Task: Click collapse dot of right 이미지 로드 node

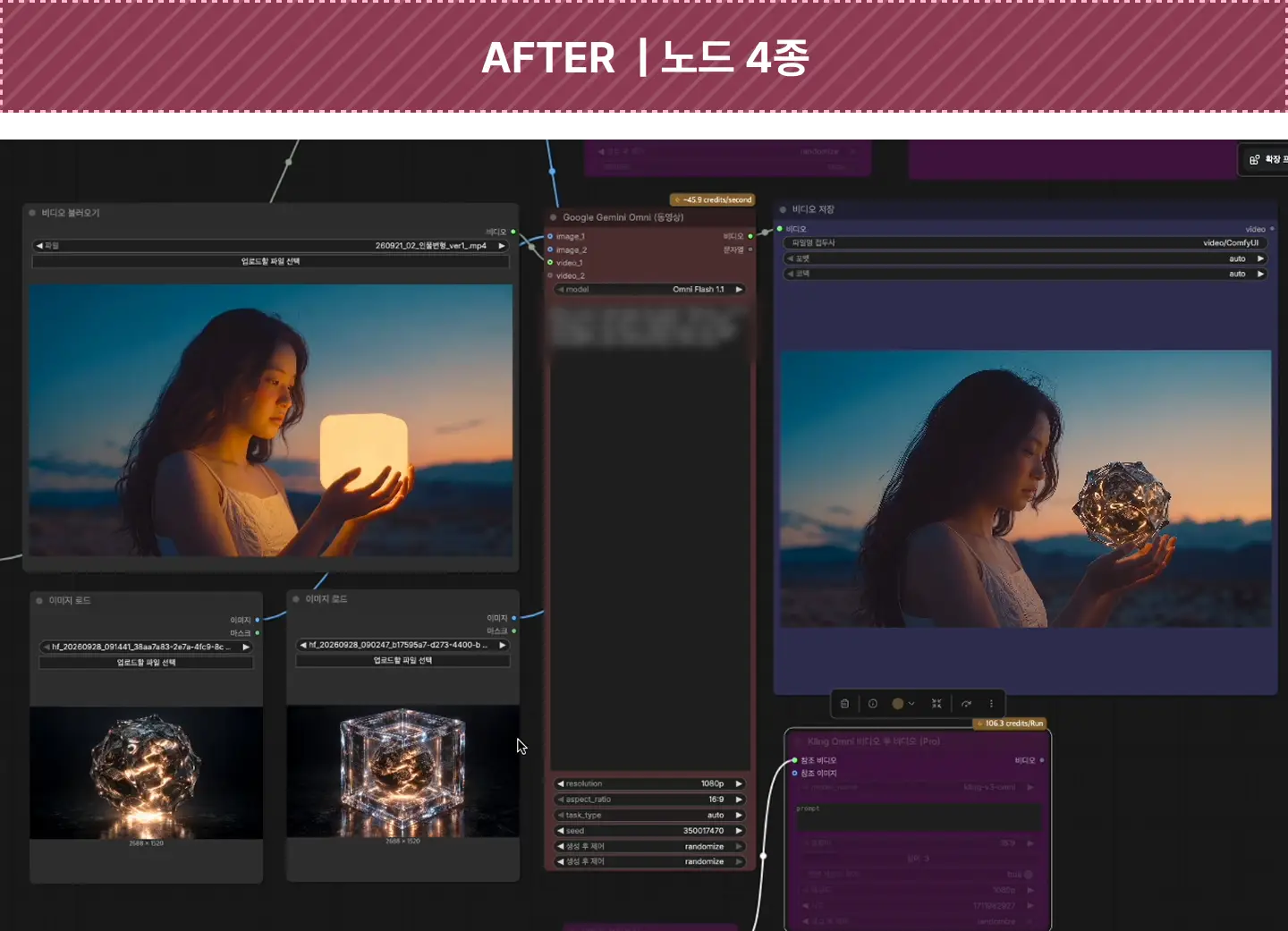Action: coord(296,599)
